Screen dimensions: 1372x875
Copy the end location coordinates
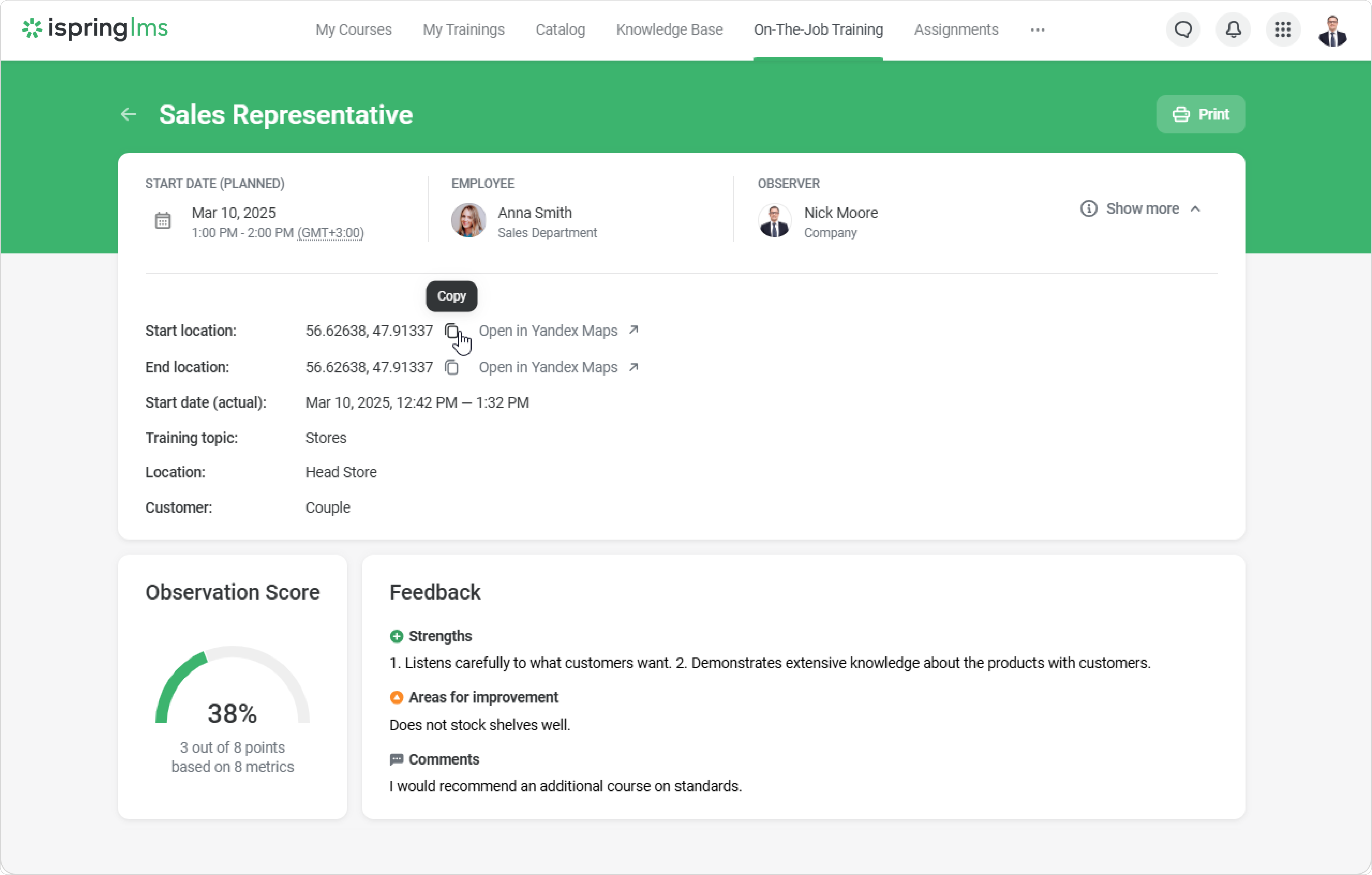pos(451,367)
